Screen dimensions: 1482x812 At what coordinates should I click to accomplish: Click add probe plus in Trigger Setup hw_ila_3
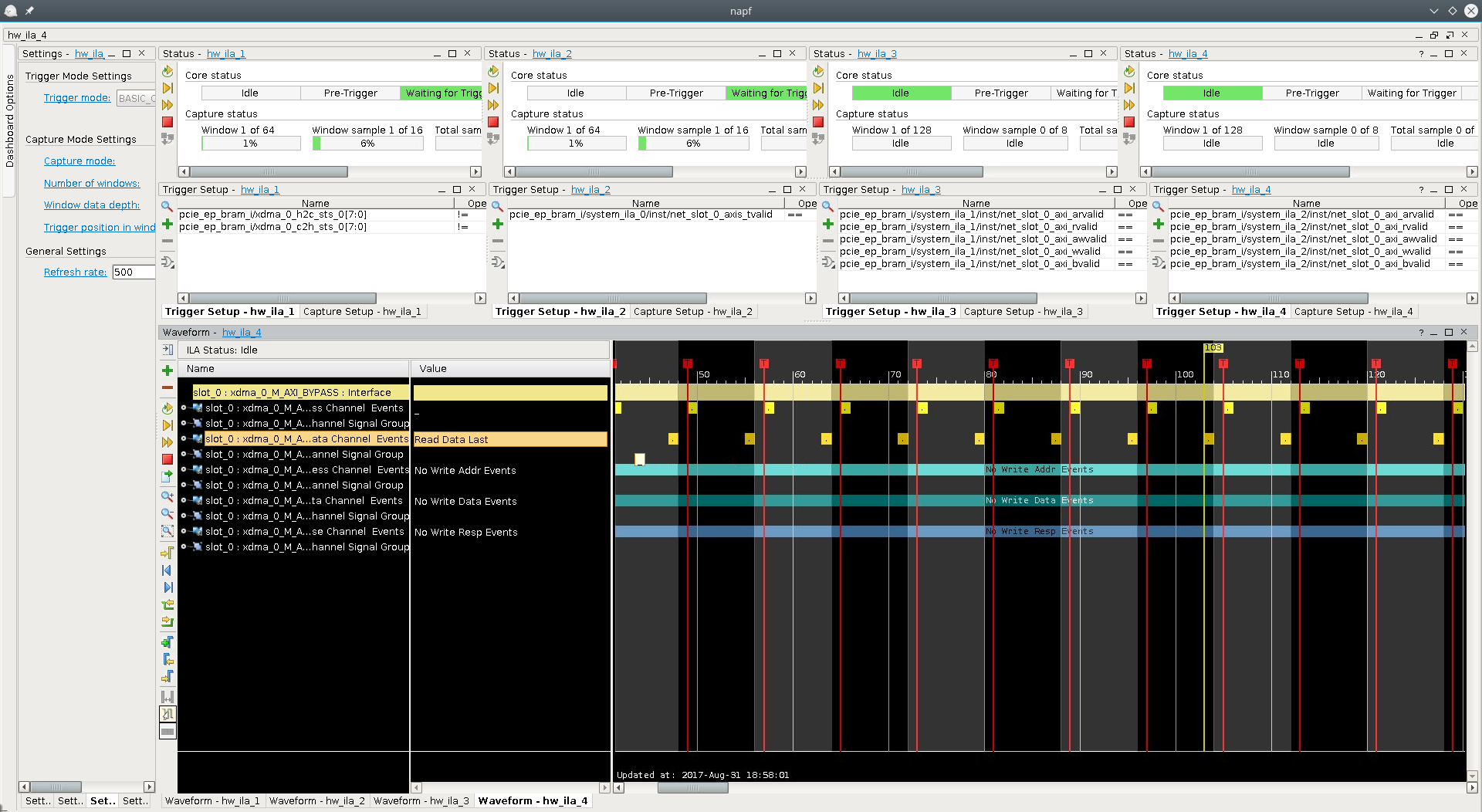pos(828,224)
